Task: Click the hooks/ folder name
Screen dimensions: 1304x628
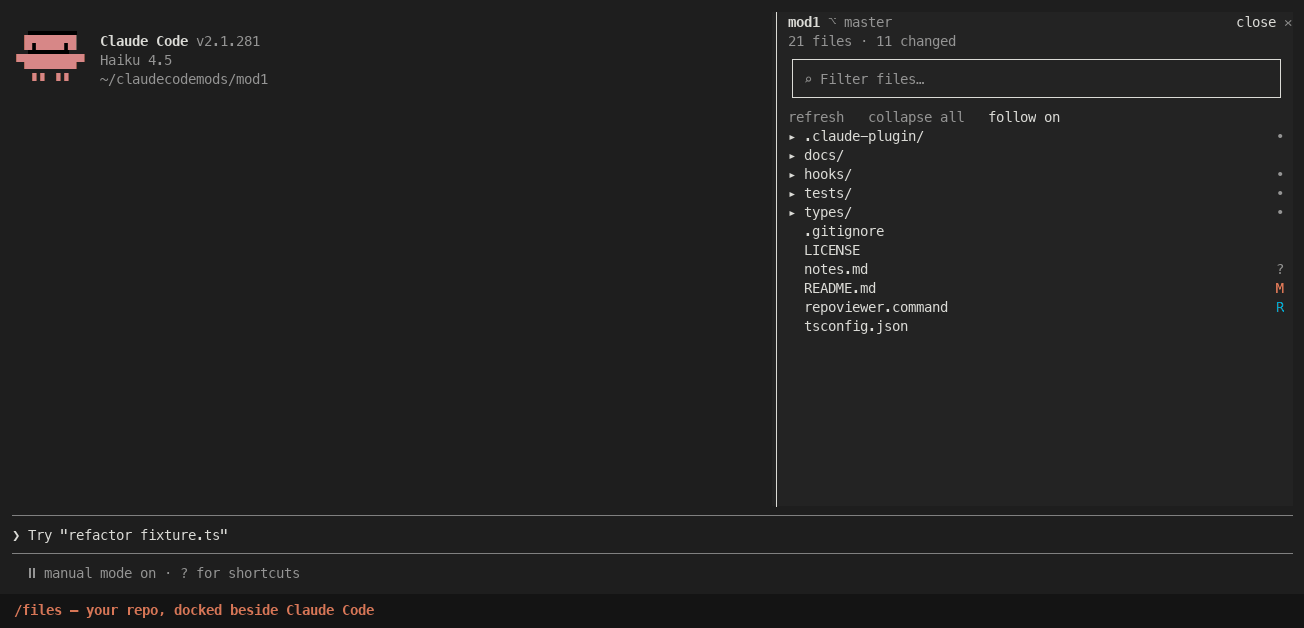Action: [828, 174]
